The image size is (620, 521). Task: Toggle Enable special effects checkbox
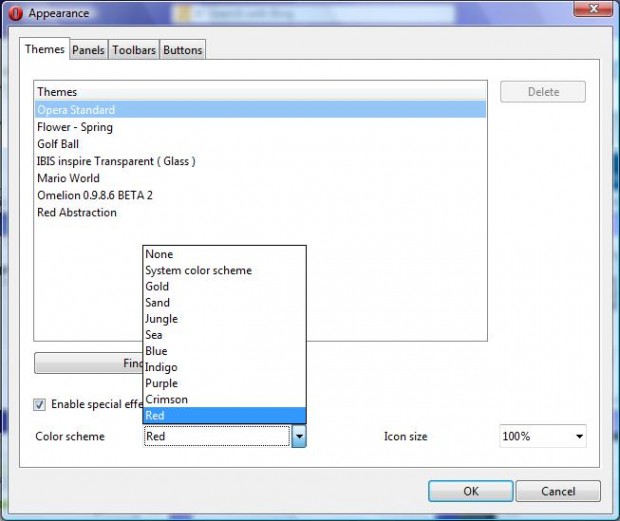[39, 404]
